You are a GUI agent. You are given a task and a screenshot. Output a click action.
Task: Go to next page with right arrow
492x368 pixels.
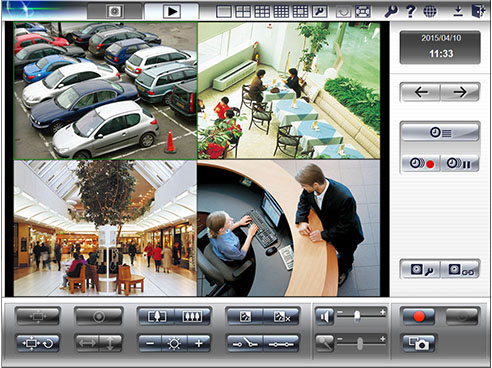460,92
